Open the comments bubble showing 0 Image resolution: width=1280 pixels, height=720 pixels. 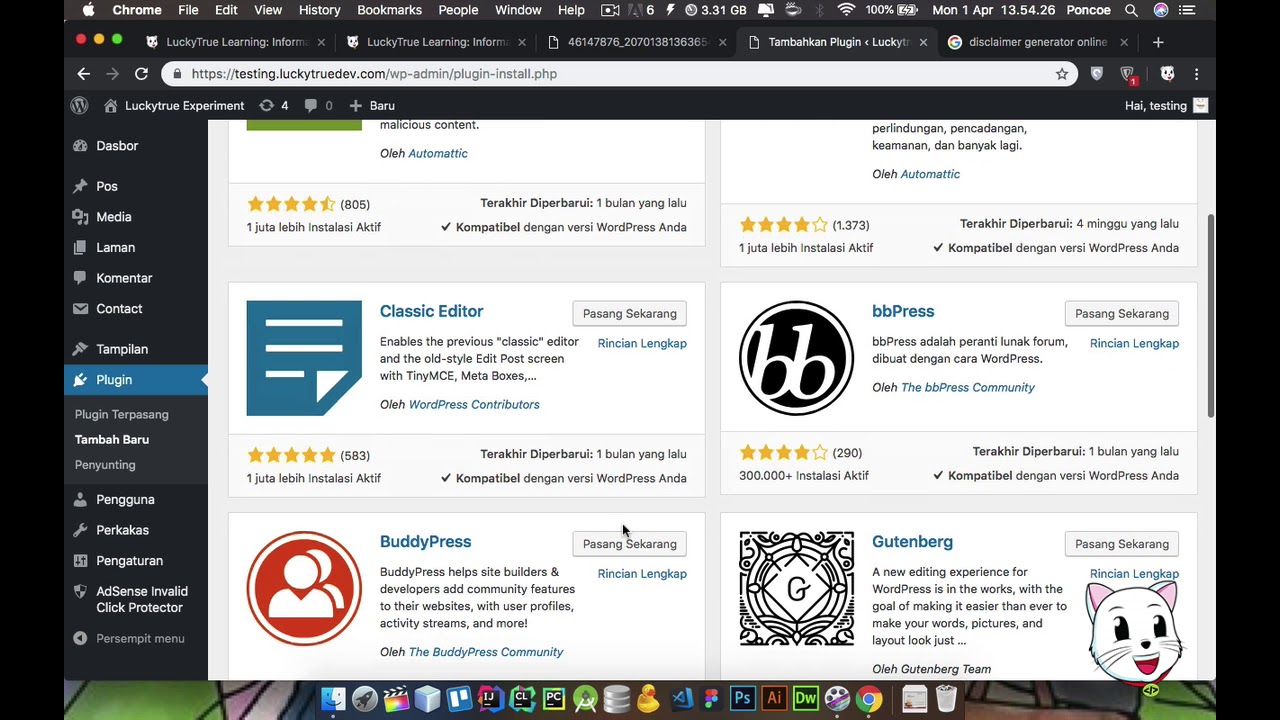[318, 105]
